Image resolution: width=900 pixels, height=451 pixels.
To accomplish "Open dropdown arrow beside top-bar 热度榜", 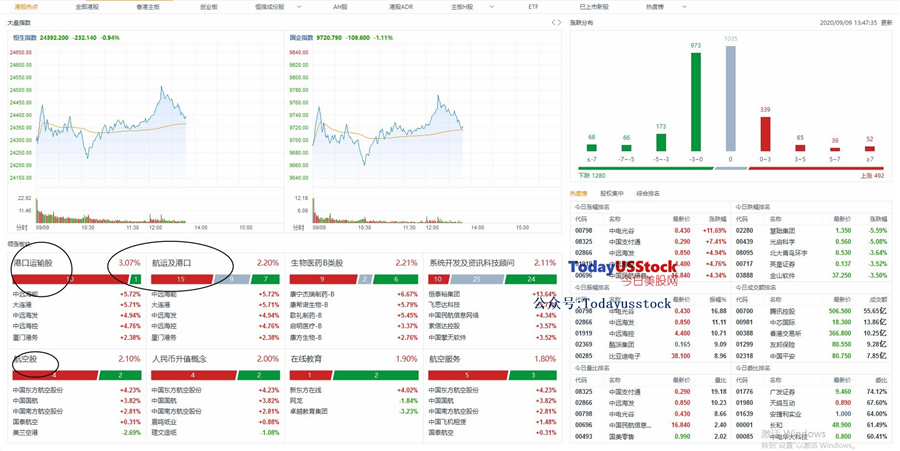I will pos(684,7).
